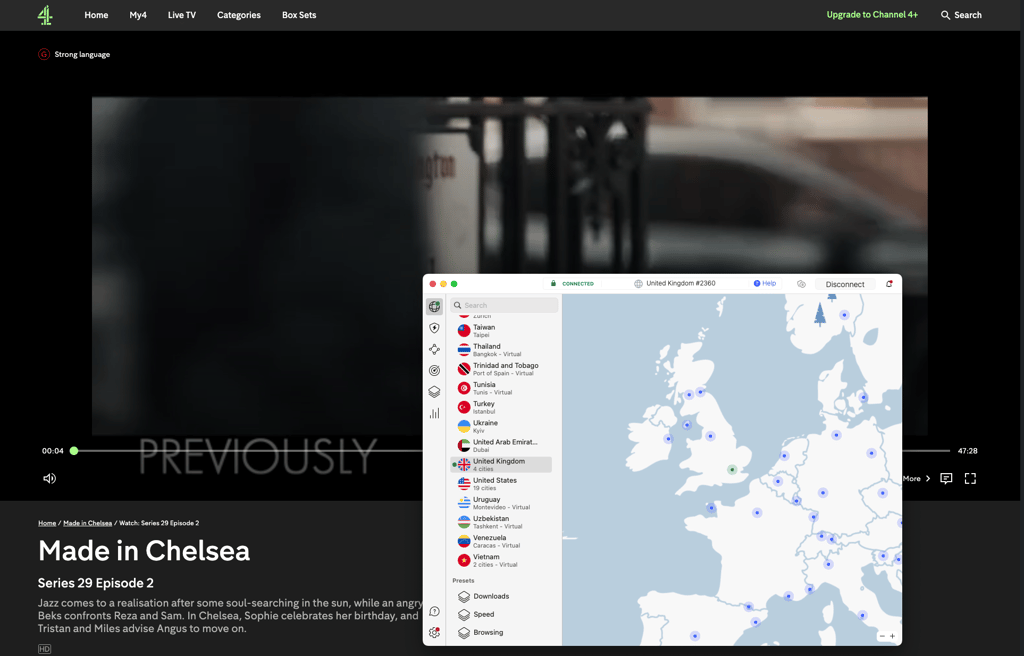Click Search in the Channel 4 header
This screenshot has height=656, width=1024.
coord(967,15)
